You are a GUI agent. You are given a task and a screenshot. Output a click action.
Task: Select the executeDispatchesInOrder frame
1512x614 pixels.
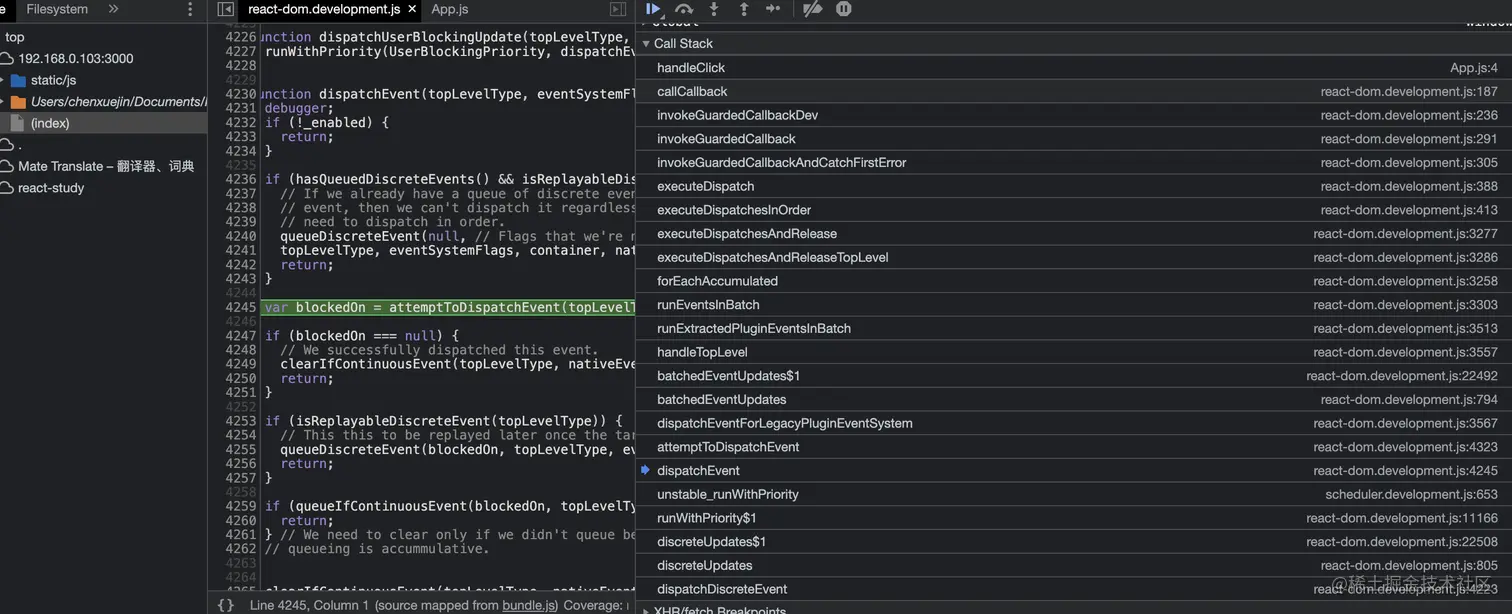tap(1074, 210)
